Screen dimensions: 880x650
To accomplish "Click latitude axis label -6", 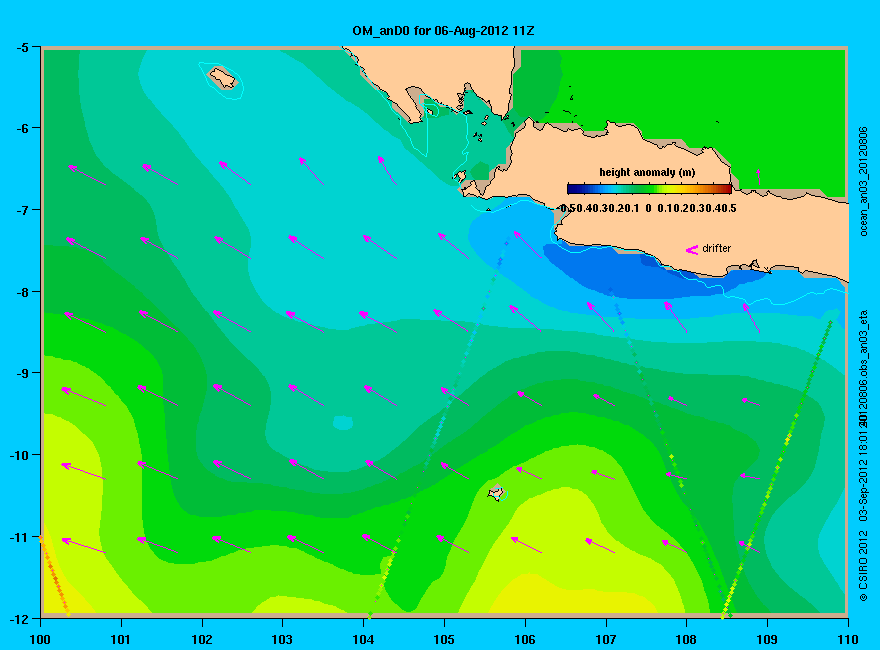I will 22,128.
